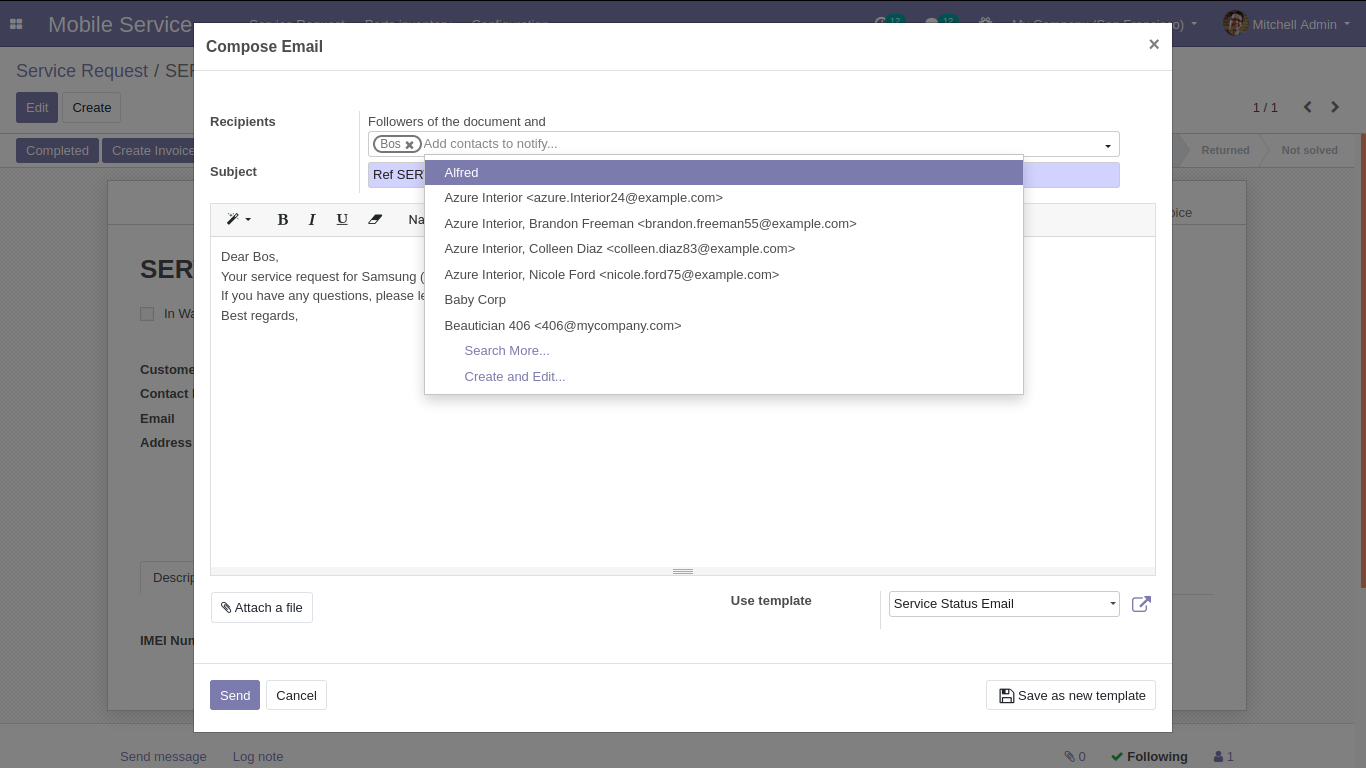Viewport: 1366px width, 768px height.
Task: Select the Not solved status stage
Action: coord(1309,150)
